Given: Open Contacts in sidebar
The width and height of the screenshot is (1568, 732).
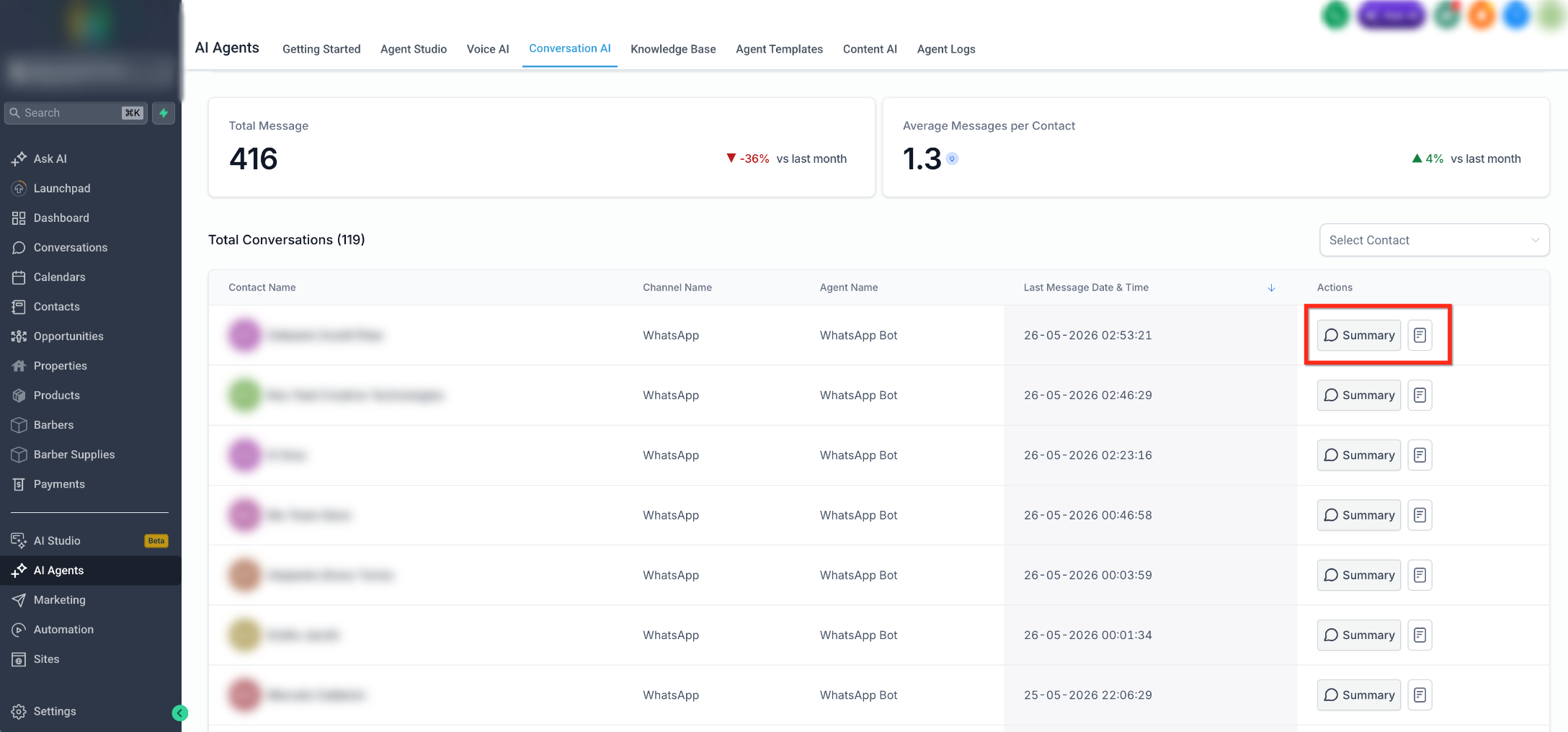Looking at the screenshot, I should pos(56,306).
